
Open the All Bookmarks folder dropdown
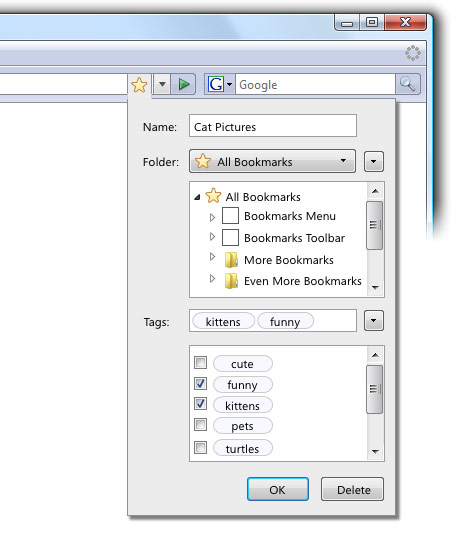tap(272, 161)
